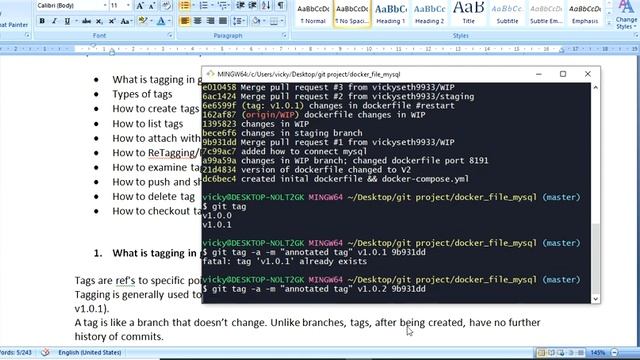Click English (United States) language indicator
This screenshot has width=640, height=360.
89,352
